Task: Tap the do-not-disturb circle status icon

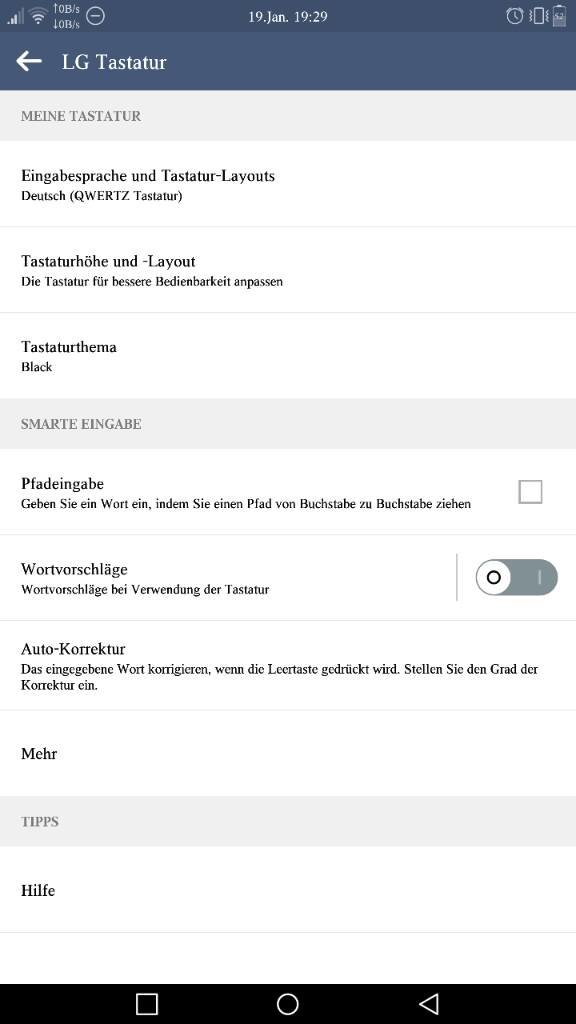Action: coord(95,16)
